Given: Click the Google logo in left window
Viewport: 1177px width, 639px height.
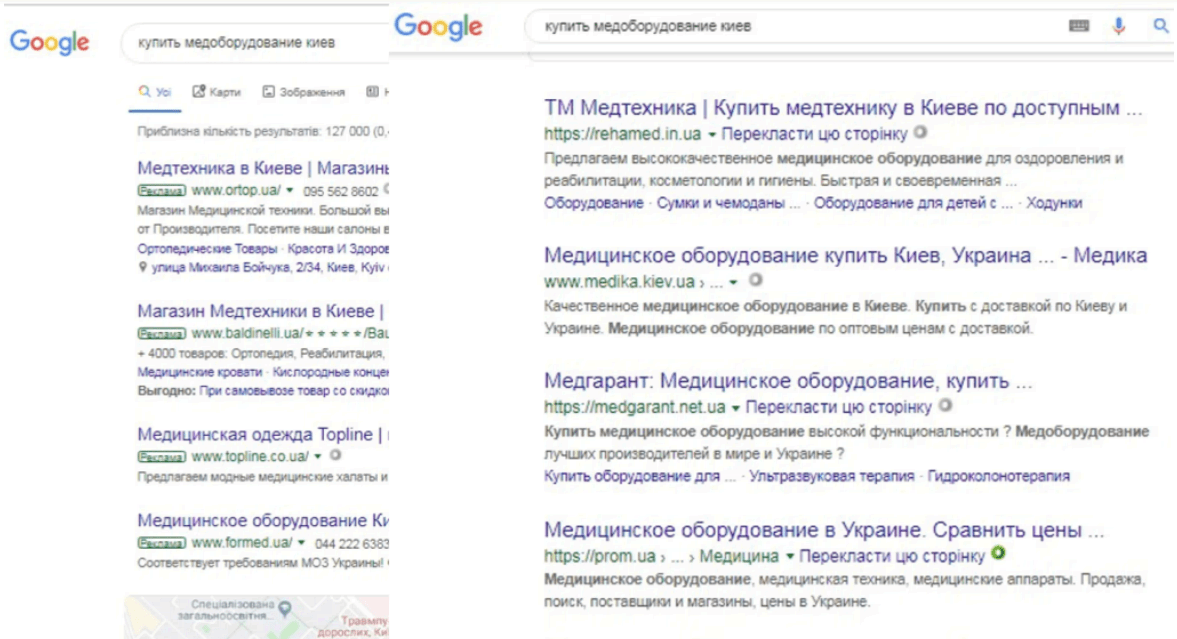Looking at the screenshot, I should click(50, 42).
